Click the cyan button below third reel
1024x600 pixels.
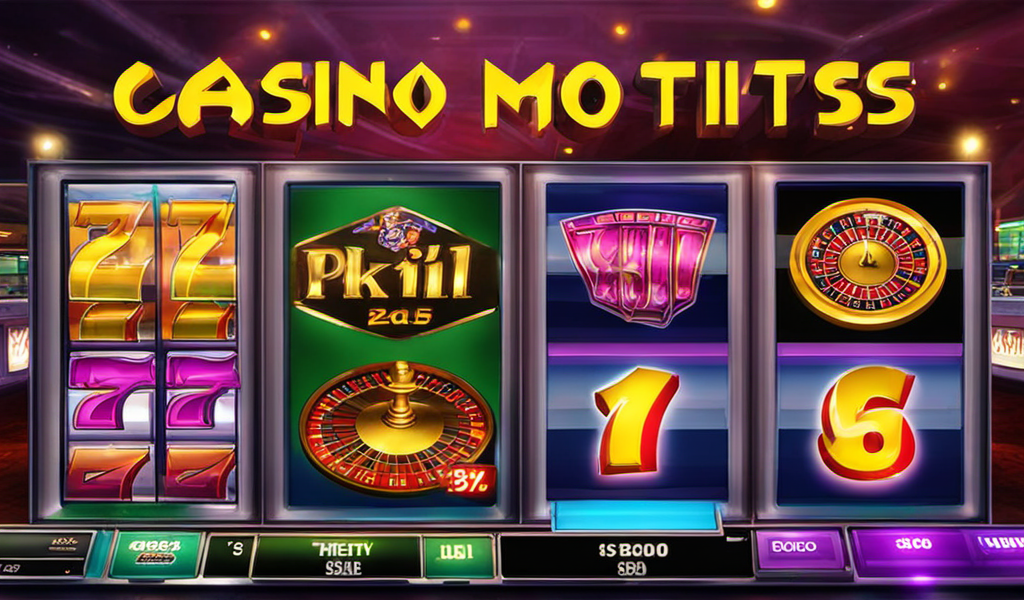[x=635, y=516]
